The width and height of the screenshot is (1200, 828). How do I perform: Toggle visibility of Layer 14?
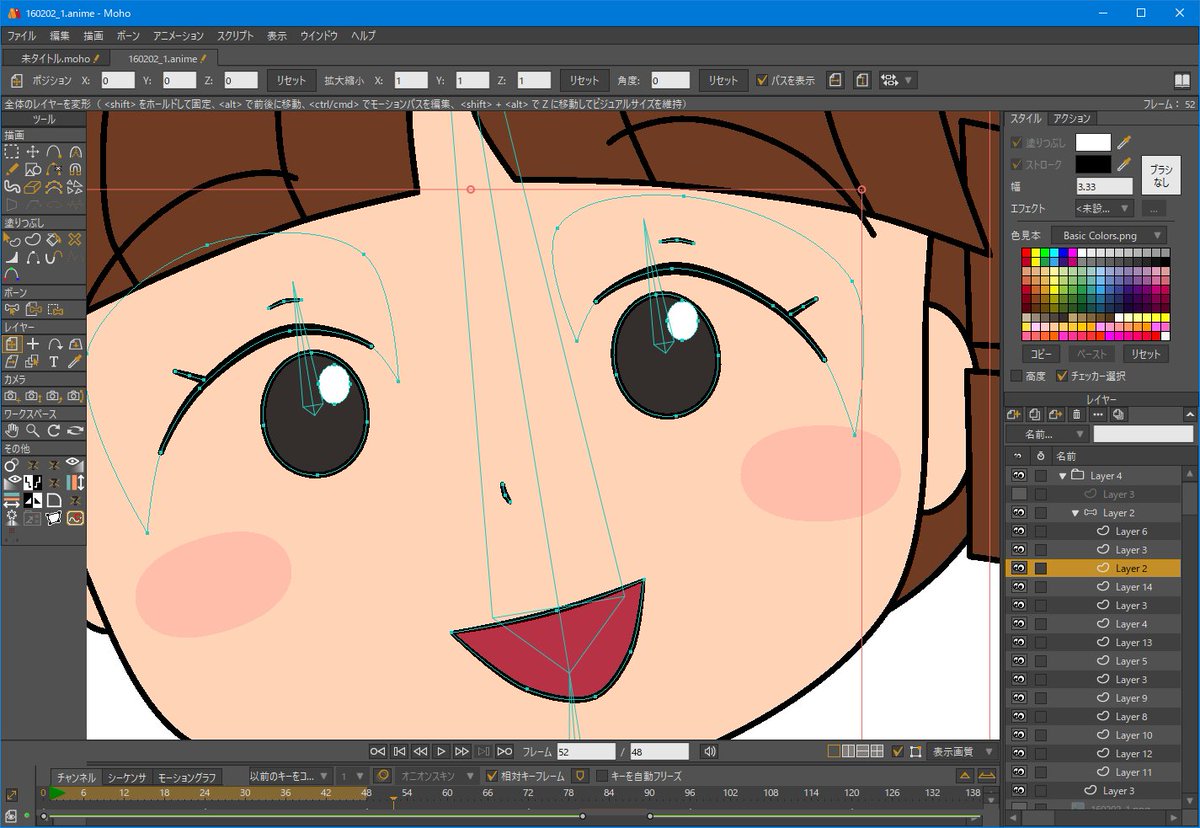[x=1019, y=587]
